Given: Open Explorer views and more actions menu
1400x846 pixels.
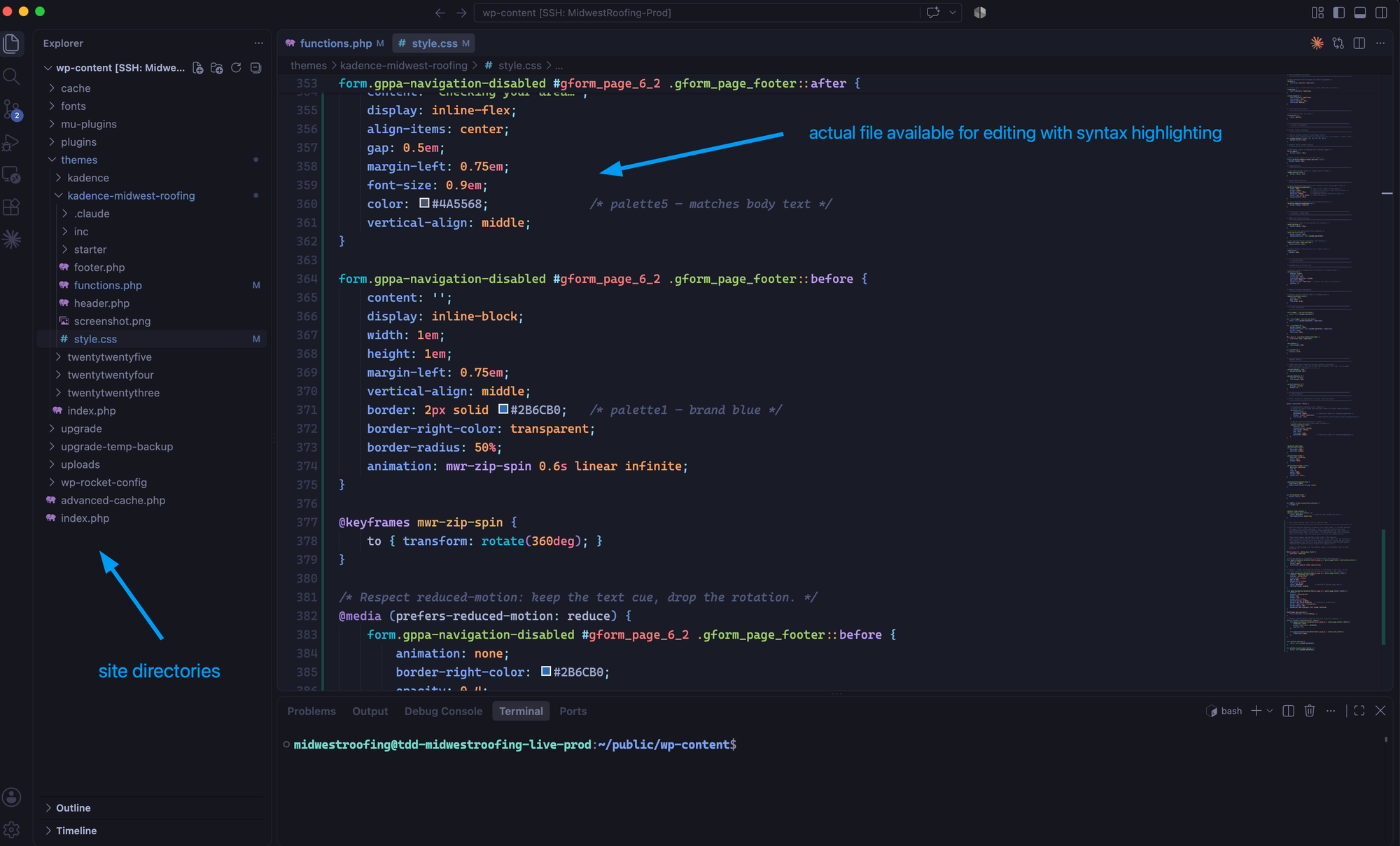Looking at the screenshot, I should tap(258, 43).
